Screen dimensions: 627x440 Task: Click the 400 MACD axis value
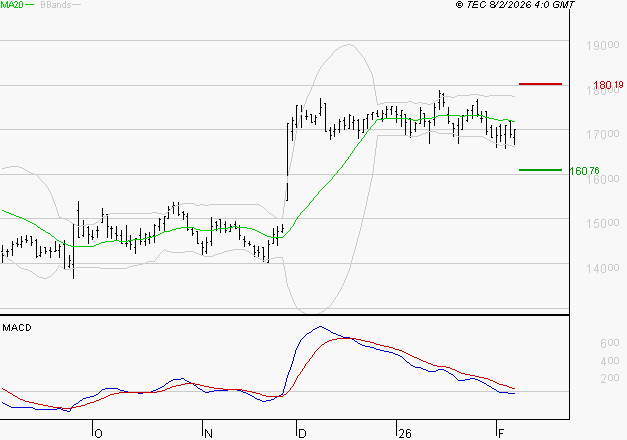610,360
